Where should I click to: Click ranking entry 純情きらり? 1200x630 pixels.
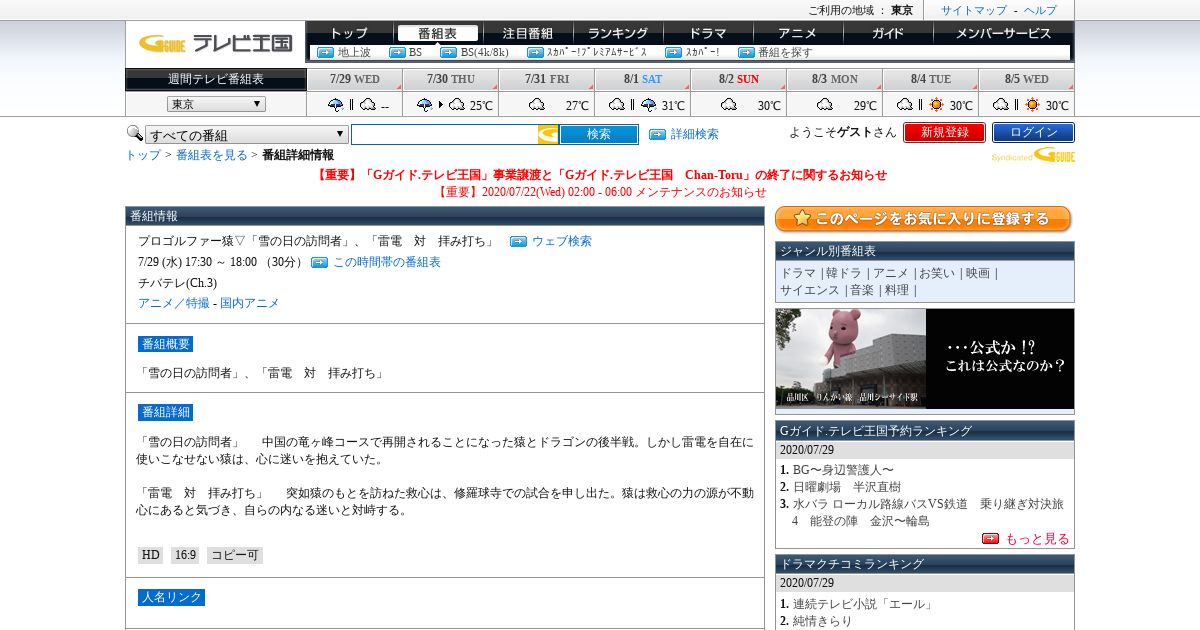tap(823, 621)
